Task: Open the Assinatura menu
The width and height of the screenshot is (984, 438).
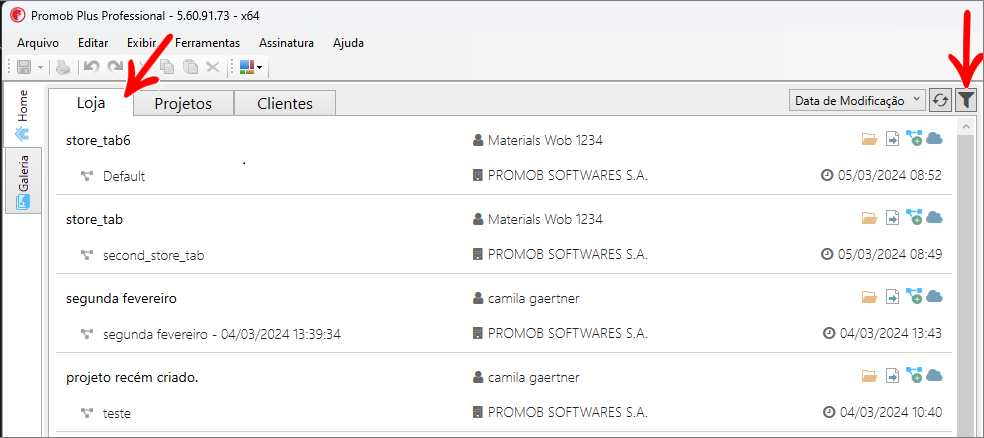Action: coord(286,43)
